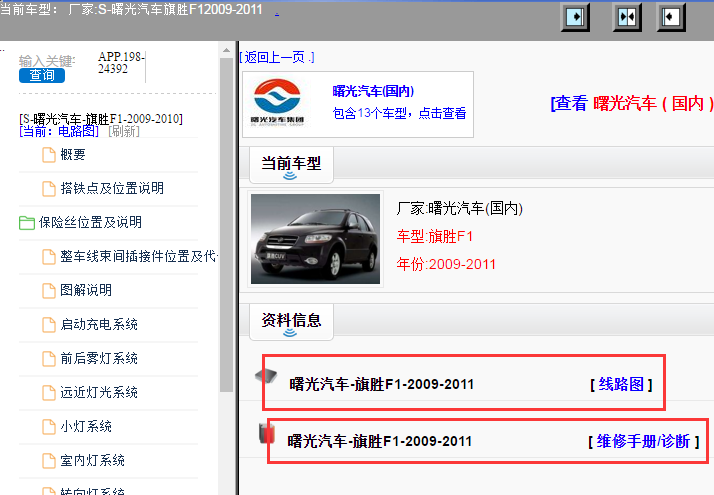The image size is (714, 495).
Task: Select 图解说明 entry
Action: 86,290
